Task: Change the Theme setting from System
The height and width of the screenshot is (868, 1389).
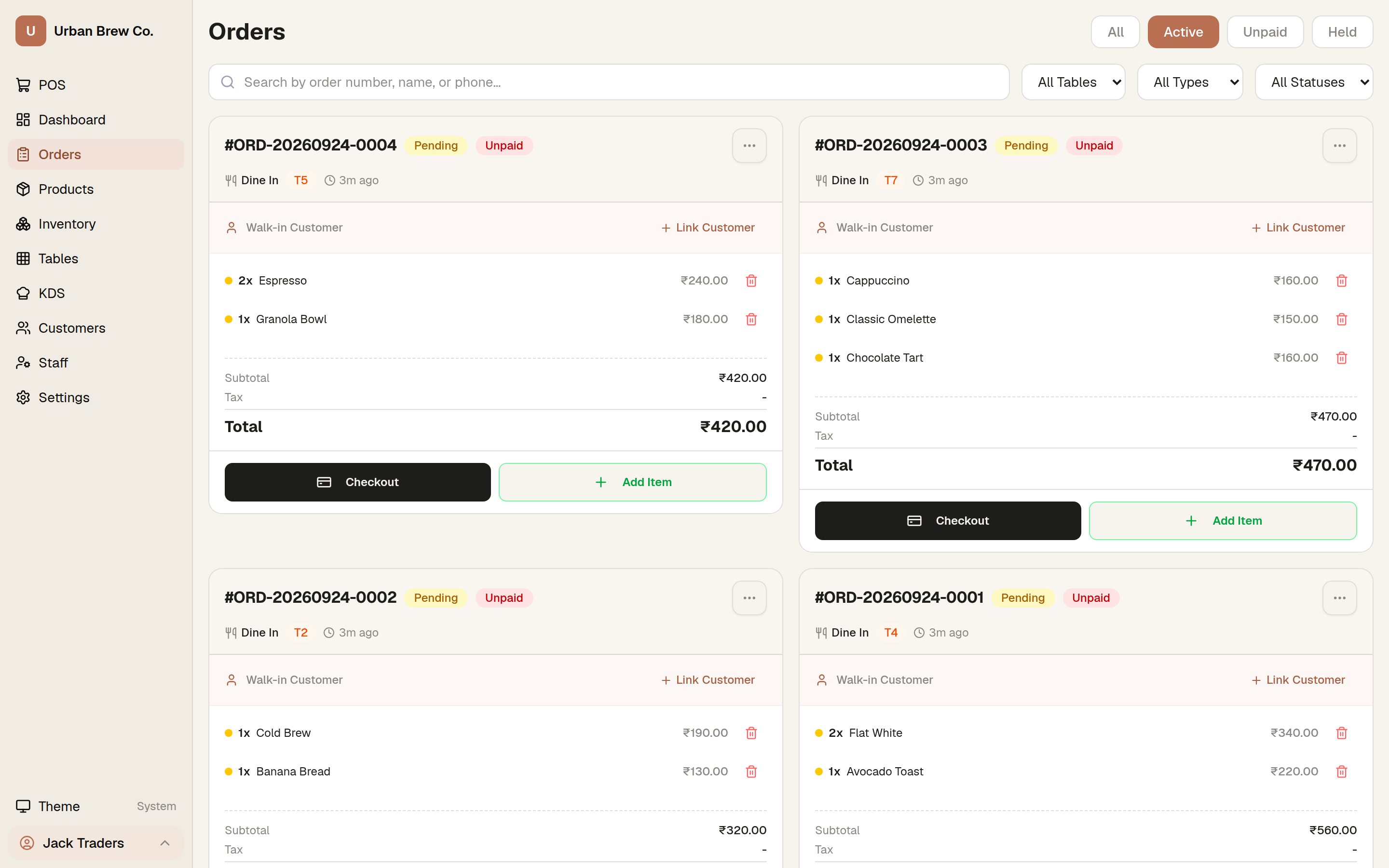Action: tap(96, 806)
